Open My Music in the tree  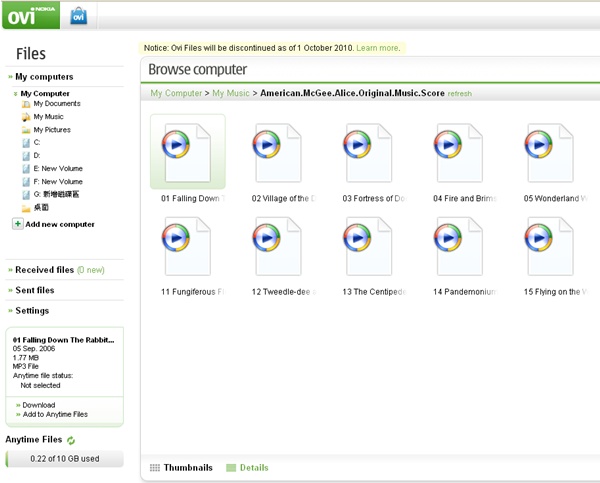[48, 117]
